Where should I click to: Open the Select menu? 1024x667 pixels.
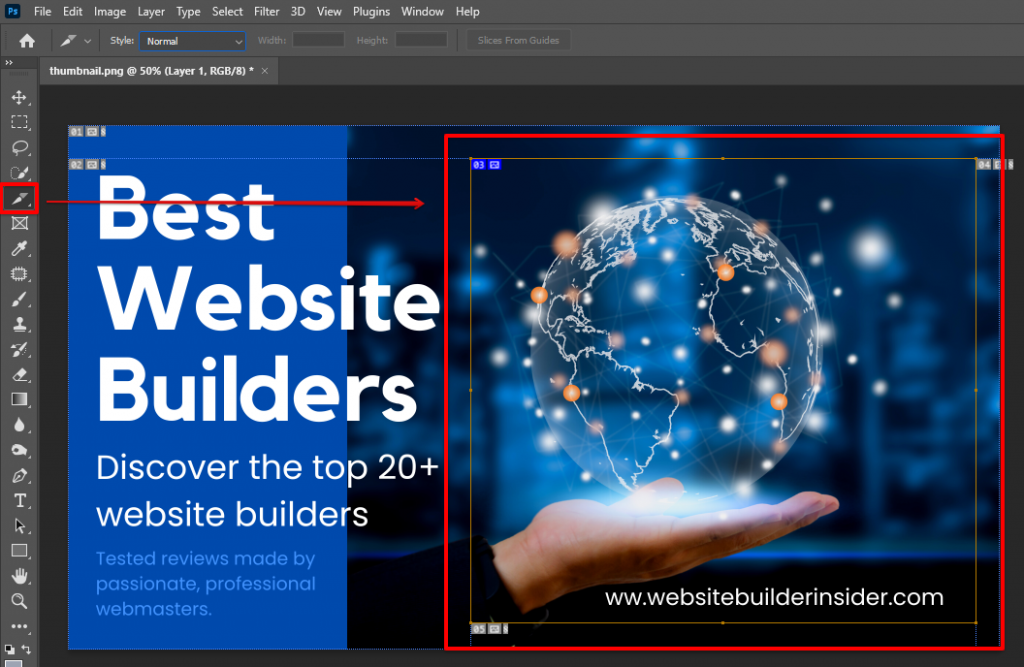coord(227,11)
